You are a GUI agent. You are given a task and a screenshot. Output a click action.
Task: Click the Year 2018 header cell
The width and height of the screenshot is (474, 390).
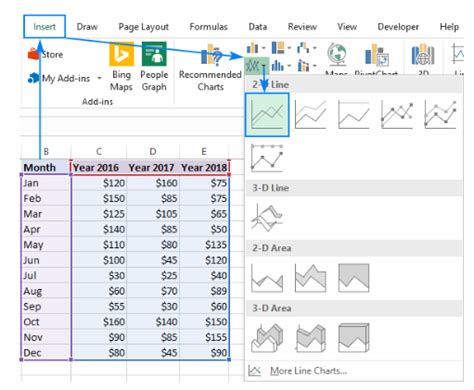pos(204,167)
